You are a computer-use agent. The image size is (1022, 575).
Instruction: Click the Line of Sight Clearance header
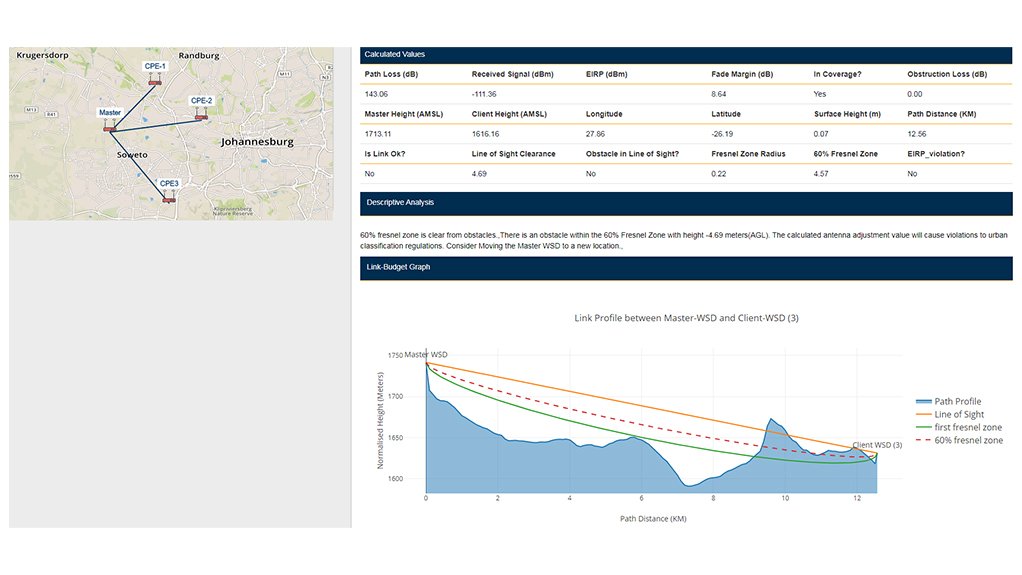[514, 154]
